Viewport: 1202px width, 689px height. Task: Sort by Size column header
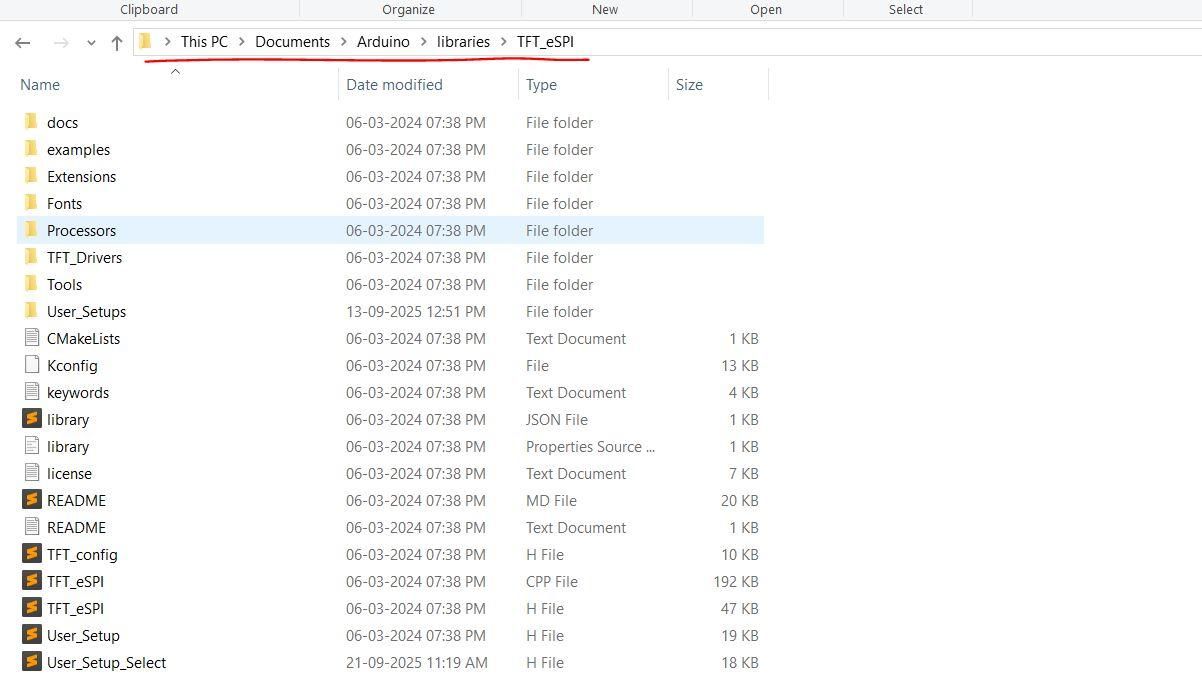point(689,85)
